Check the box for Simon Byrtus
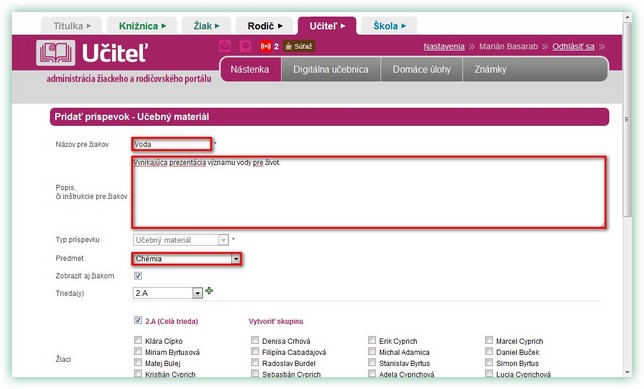This screenshot has width=644, height=389. coord(489,362)
